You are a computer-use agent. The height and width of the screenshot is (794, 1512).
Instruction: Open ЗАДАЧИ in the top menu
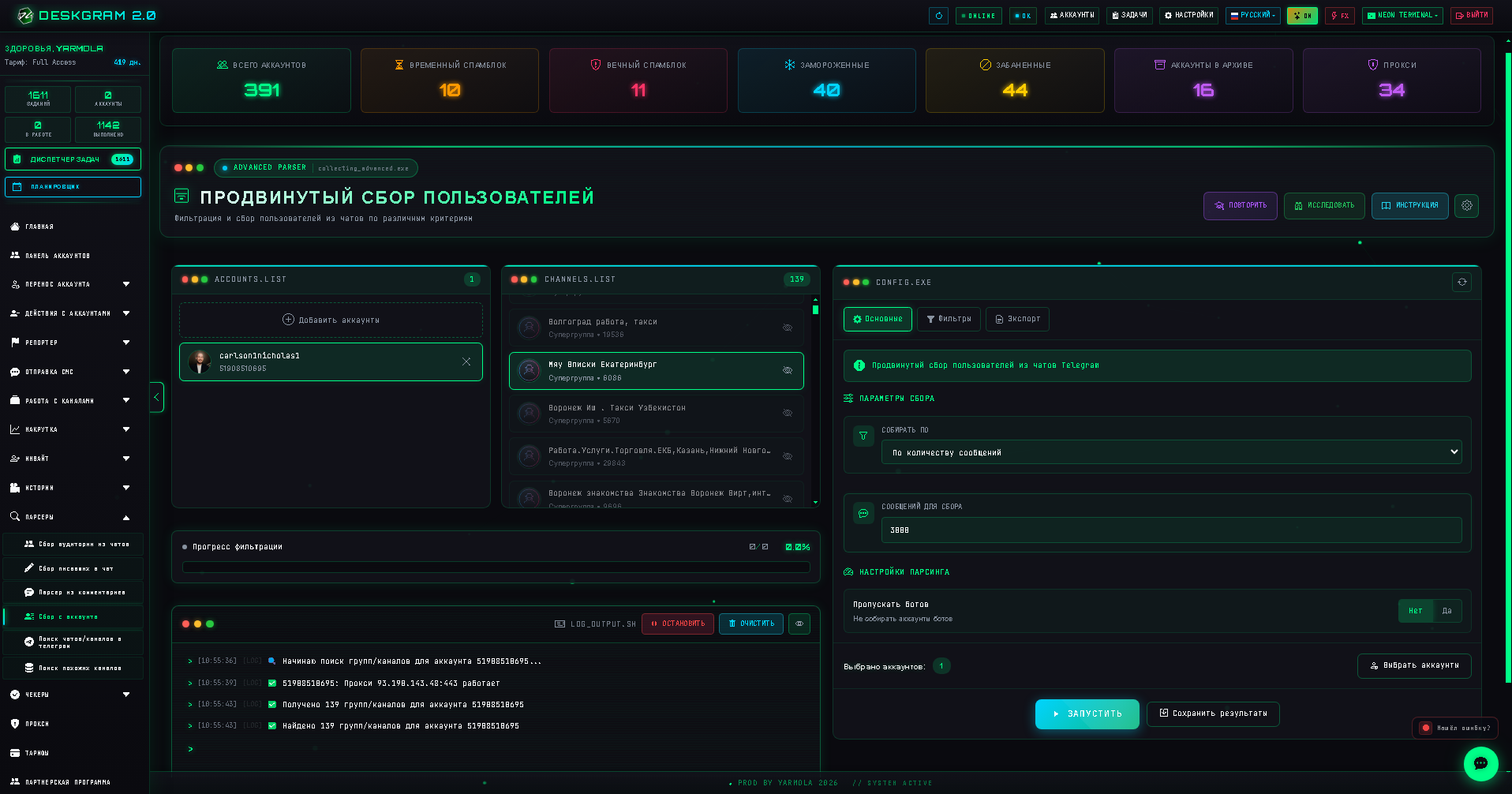click(x=1129, y=16)
